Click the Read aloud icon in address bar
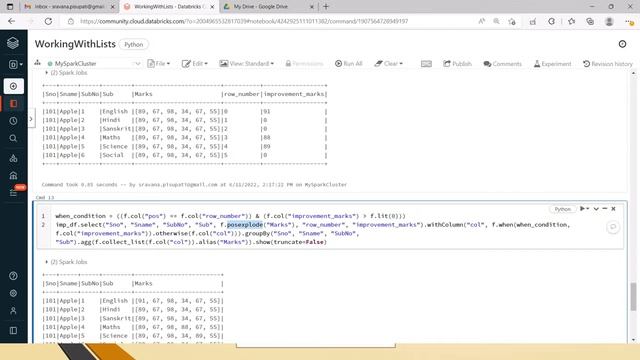640x360 pixels. [482, 21]
